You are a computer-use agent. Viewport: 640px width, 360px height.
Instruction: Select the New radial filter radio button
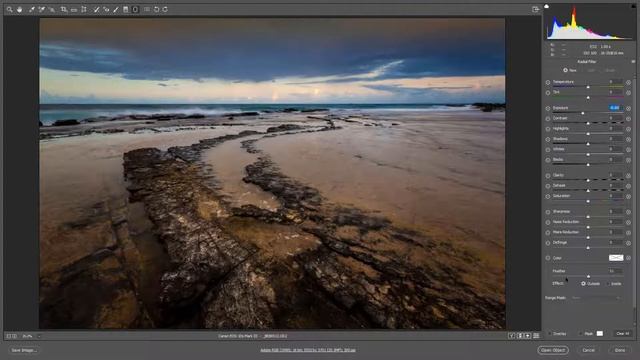pyautogui.click(x=565, y=70)
